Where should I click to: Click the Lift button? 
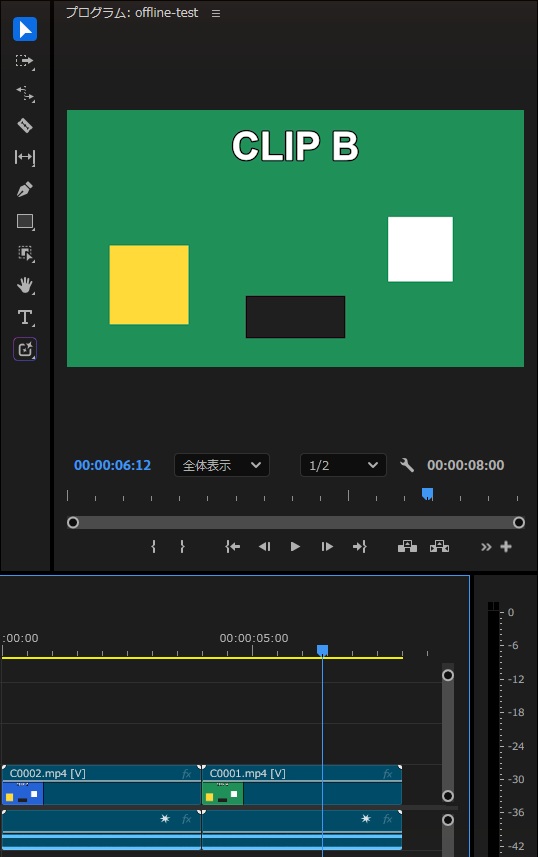coord(407,547)
